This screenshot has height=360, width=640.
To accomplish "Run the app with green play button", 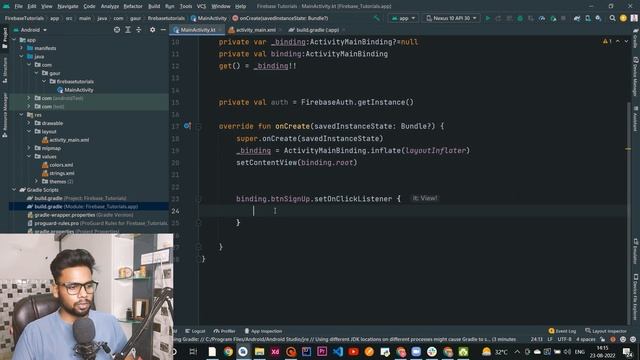I will pos(487,18).
